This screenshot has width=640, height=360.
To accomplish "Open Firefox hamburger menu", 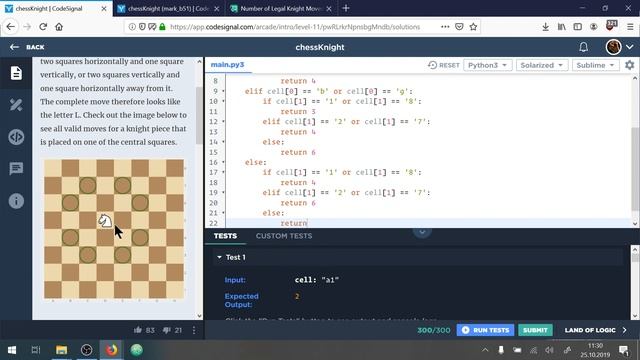I will coord(630,27).
